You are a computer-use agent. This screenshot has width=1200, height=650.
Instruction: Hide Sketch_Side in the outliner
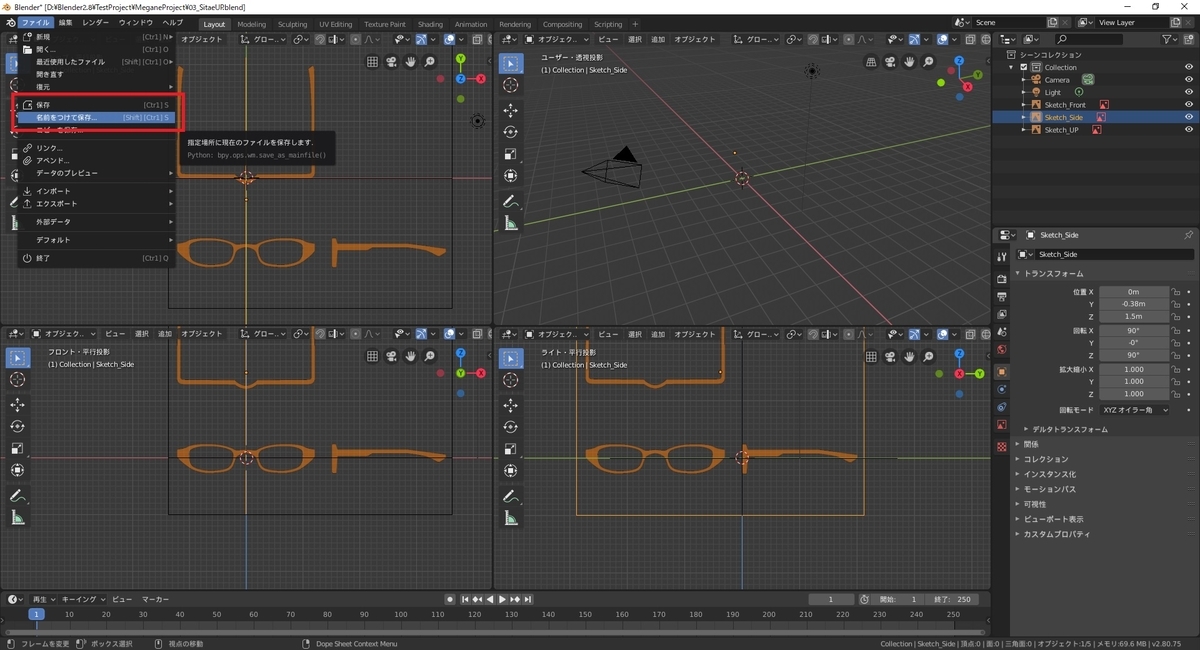coord(1189,117)
